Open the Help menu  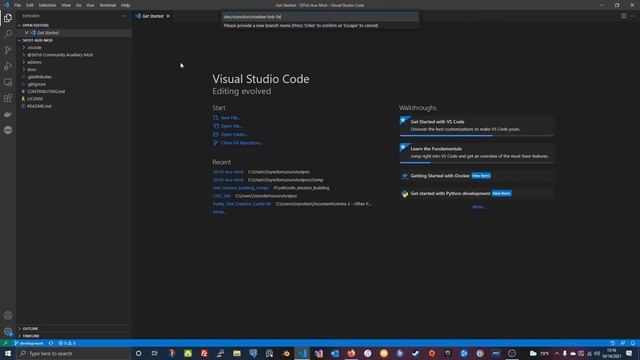[x=125, y=5]
